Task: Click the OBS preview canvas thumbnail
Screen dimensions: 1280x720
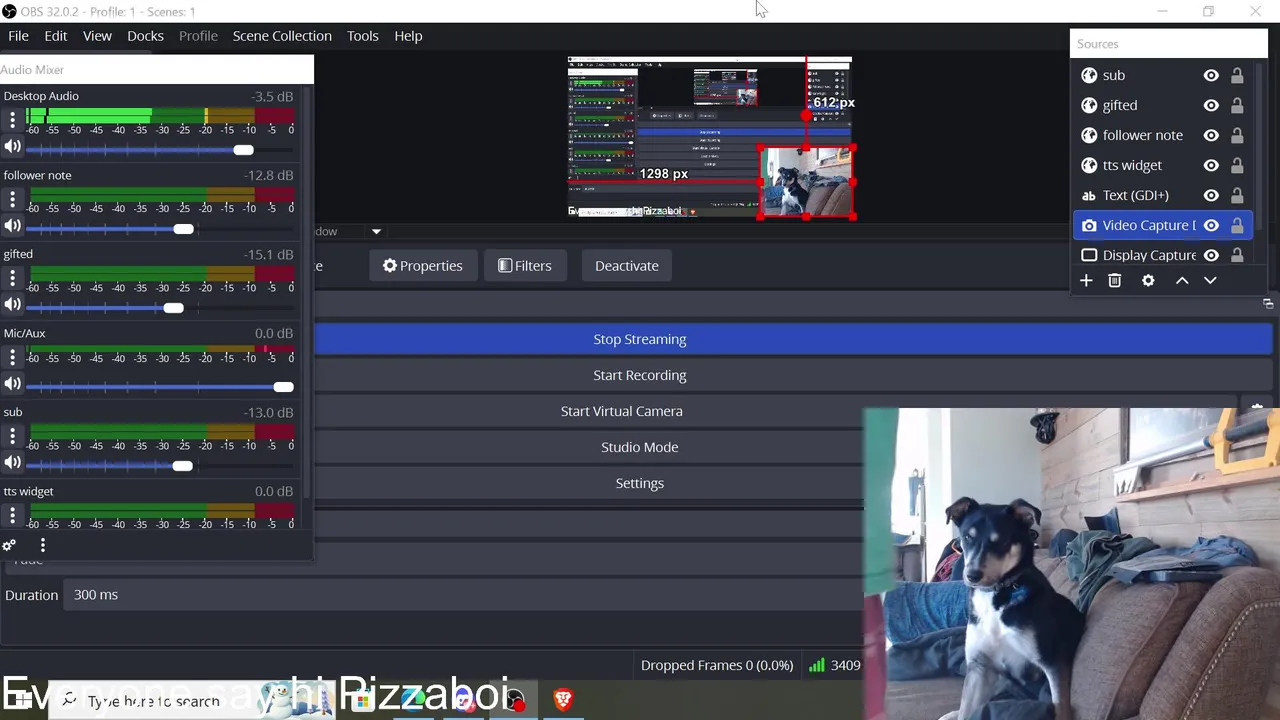Action: pos(710,138)
